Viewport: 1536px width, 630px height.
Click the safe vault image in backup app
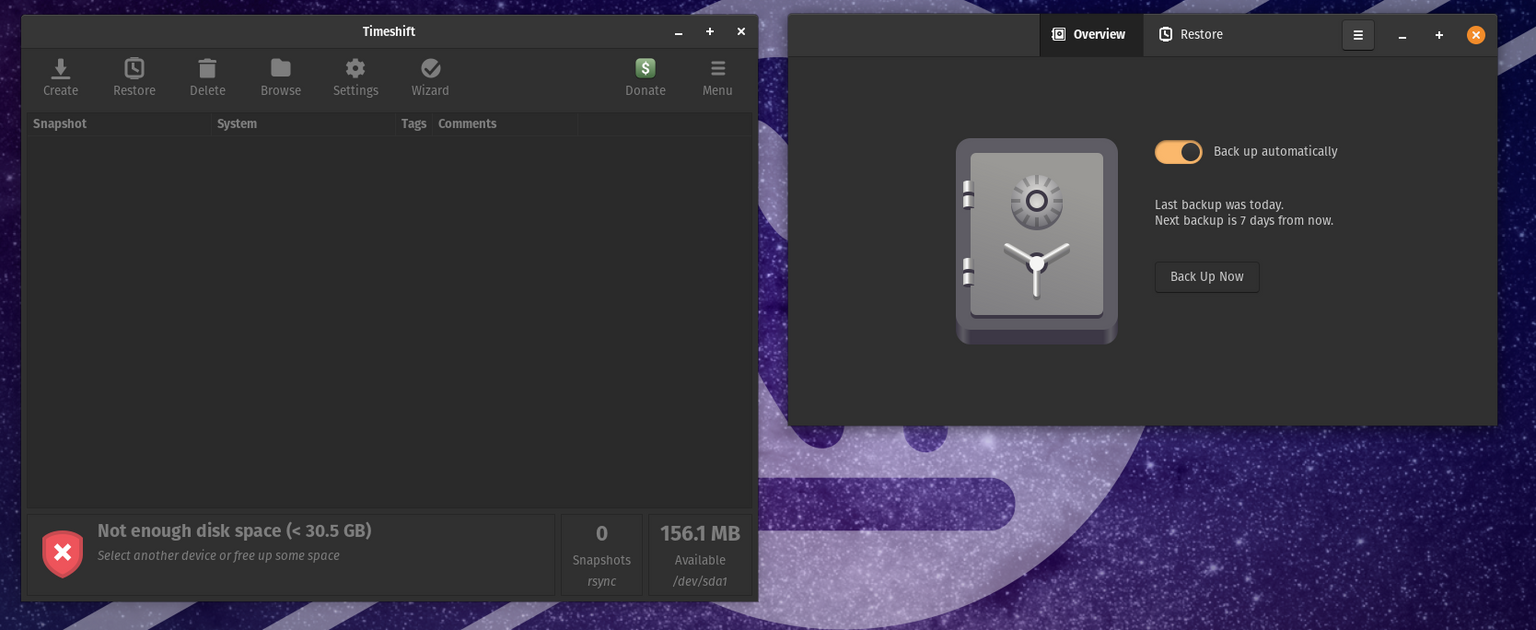(1036, 241)
